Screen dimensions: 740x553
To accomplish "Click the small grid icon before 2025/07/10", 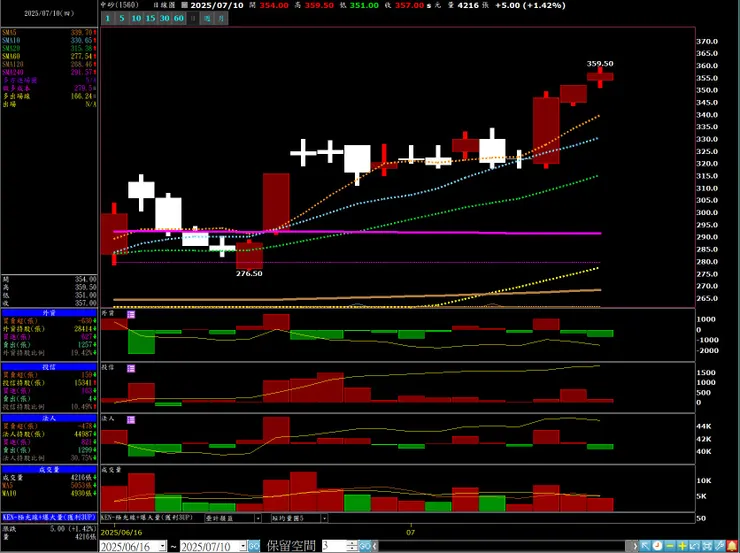I will [x=185, y=5].
